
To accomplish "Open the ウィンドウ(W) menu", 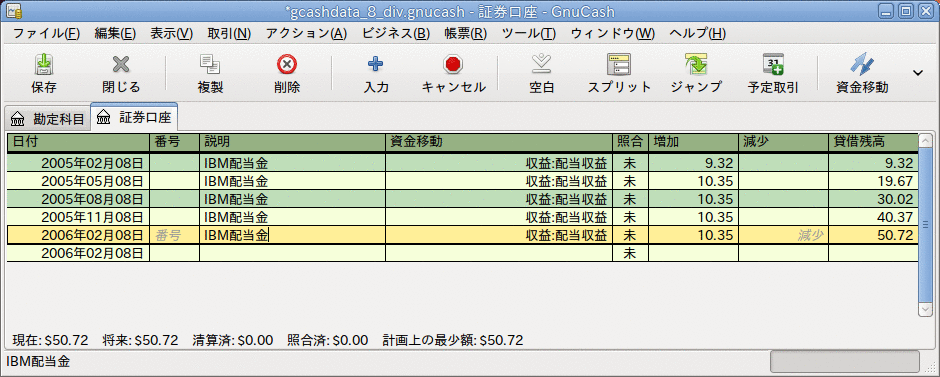I will (613, 34).
